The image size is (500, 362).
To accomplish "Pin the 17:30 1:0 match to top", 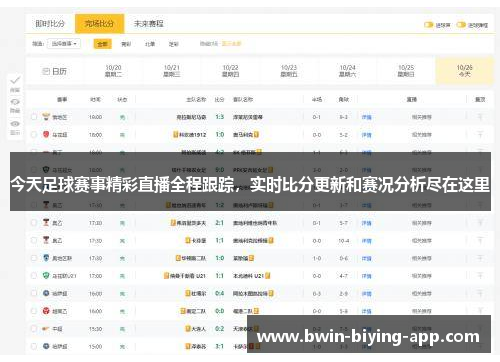I will pos(480,258).
